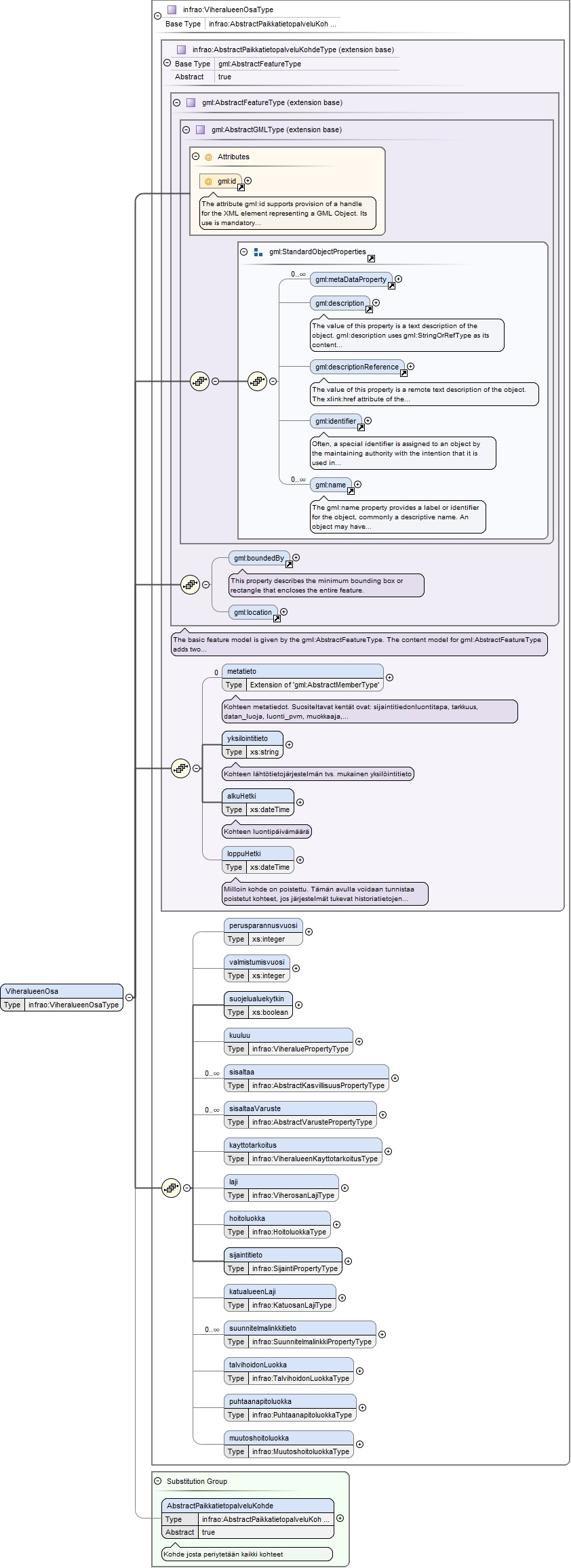The width and height of the screenshot is (571, 1568).
Task: Click 'Kohteen luontipäivämäärä' annotation
Action: pyautogui.click(x=267, y=831)
